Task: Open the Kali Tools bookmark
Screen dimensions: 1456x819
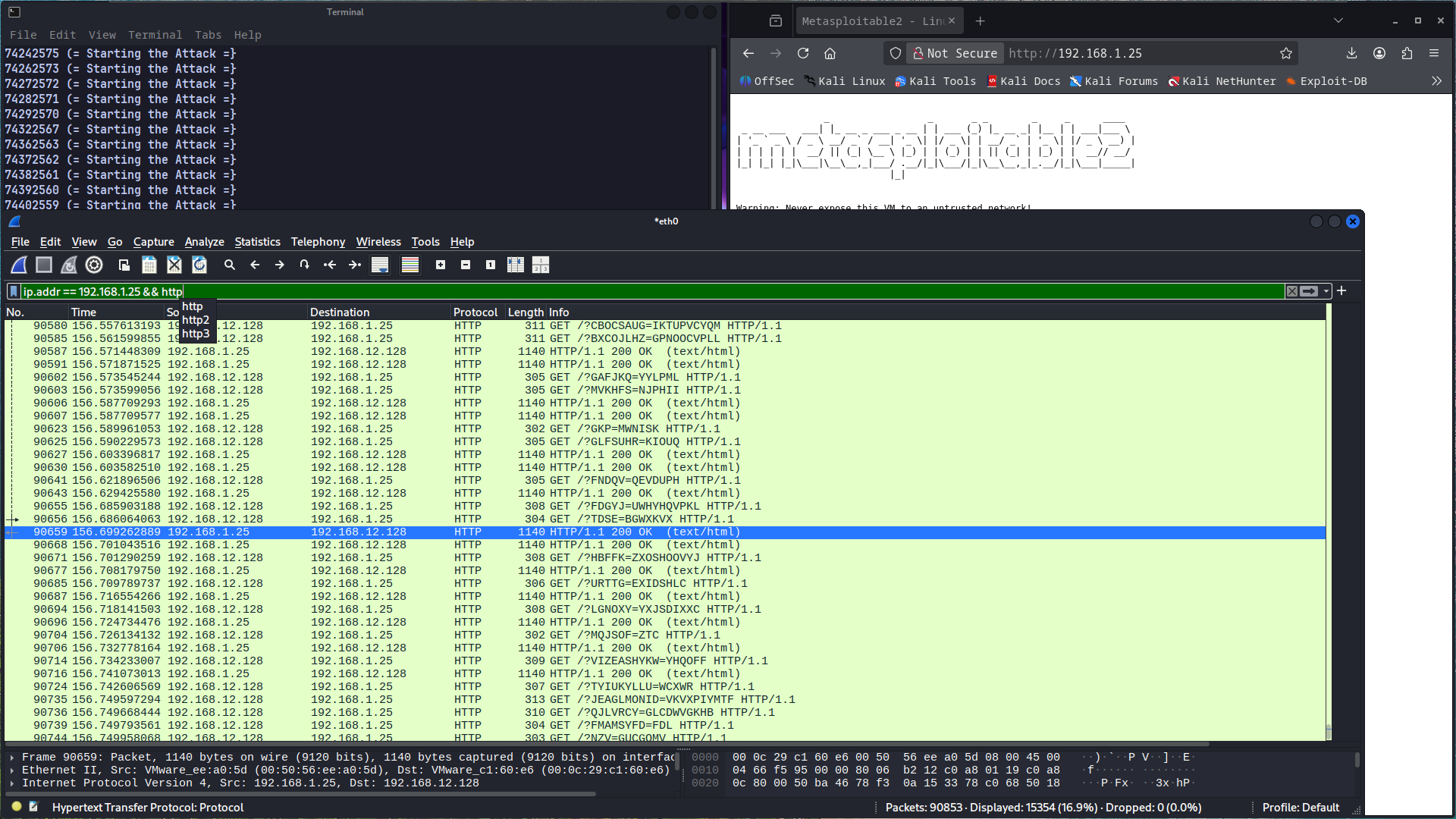Action: pyautogui.click(x=935, y=81)
